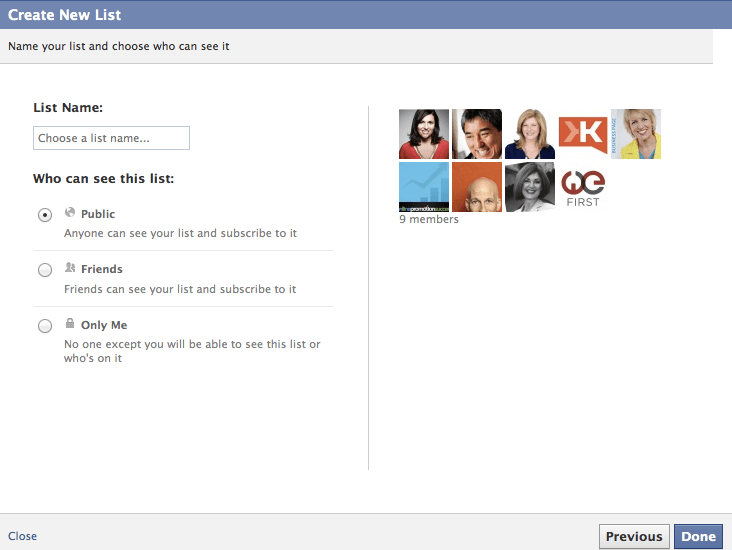732x550 pixels.
Task: Click the '9 members' text
Action: pos(429,219)
